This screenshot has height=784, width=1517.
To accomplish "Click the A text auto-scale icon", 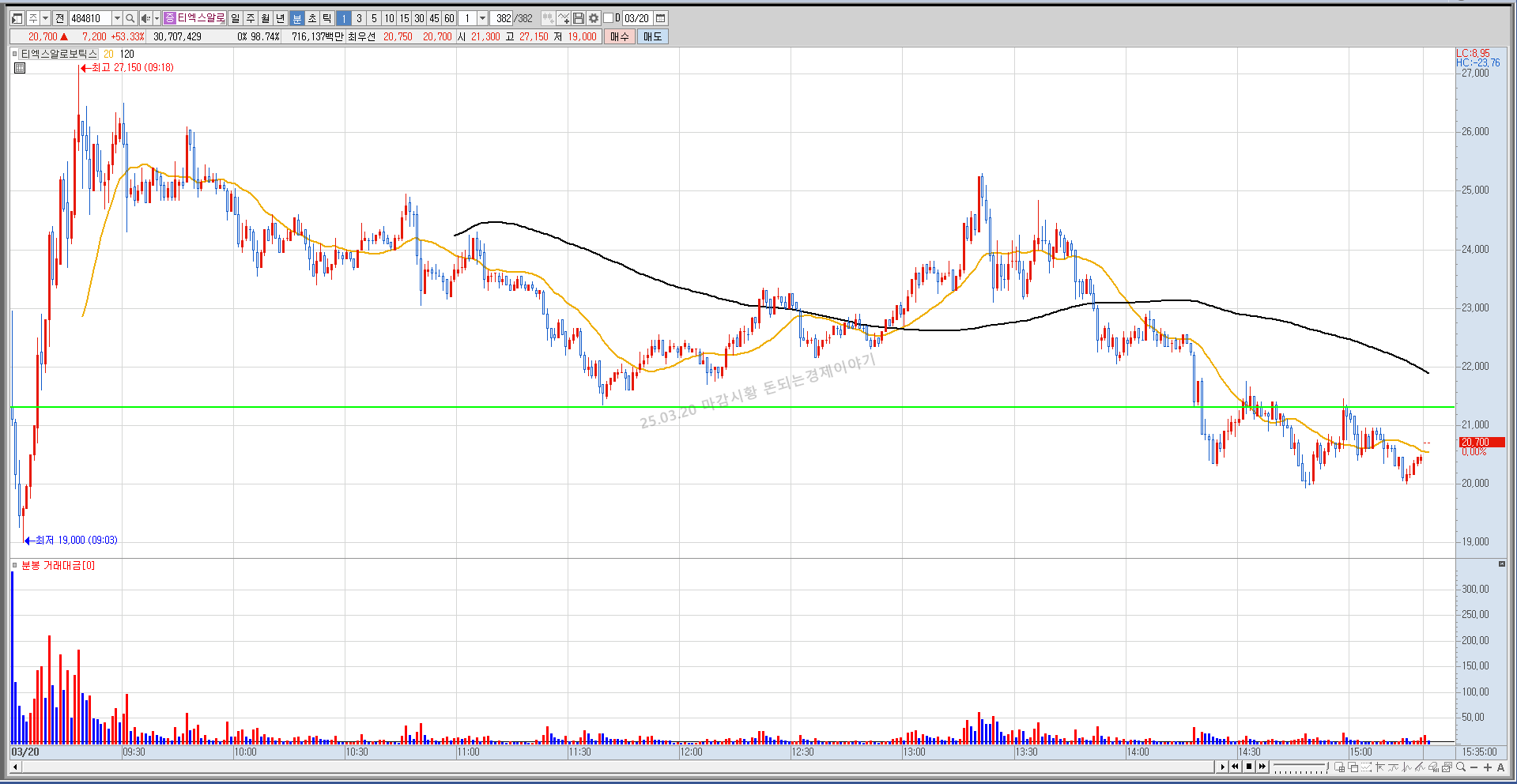I will (1500, 767).
